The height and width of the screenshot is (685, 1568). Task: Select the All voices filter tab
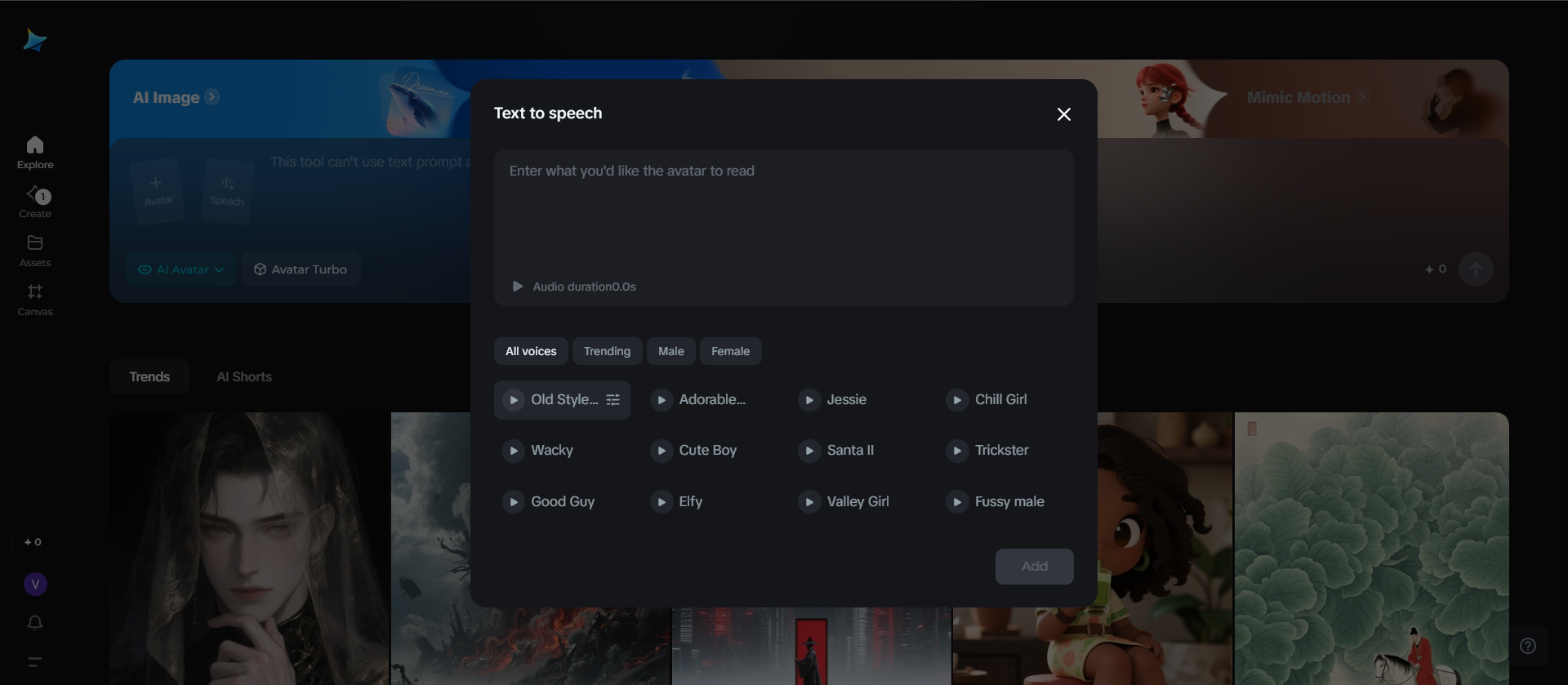pos(531,351)
